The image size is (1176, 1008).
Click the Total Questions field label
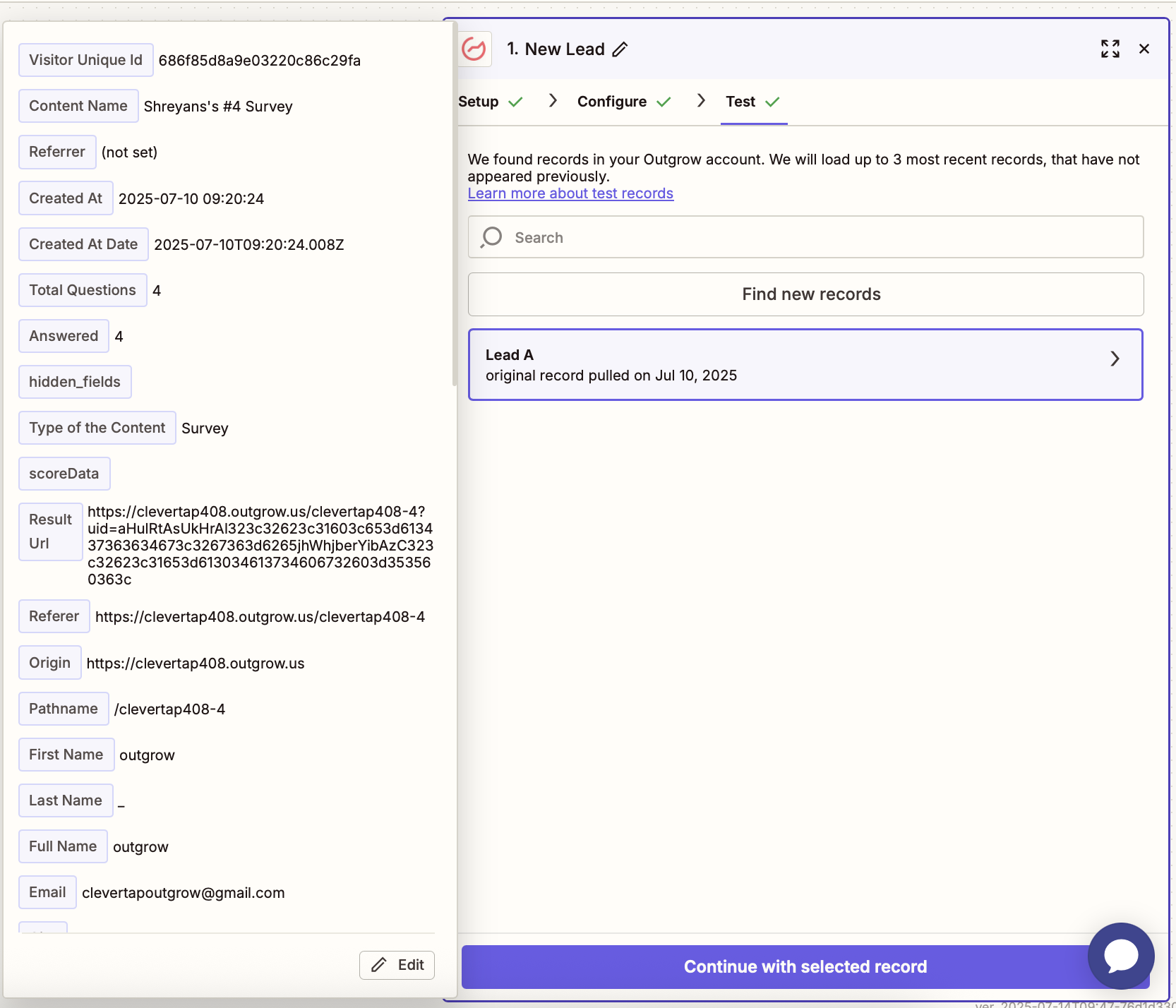click(83, 290)
